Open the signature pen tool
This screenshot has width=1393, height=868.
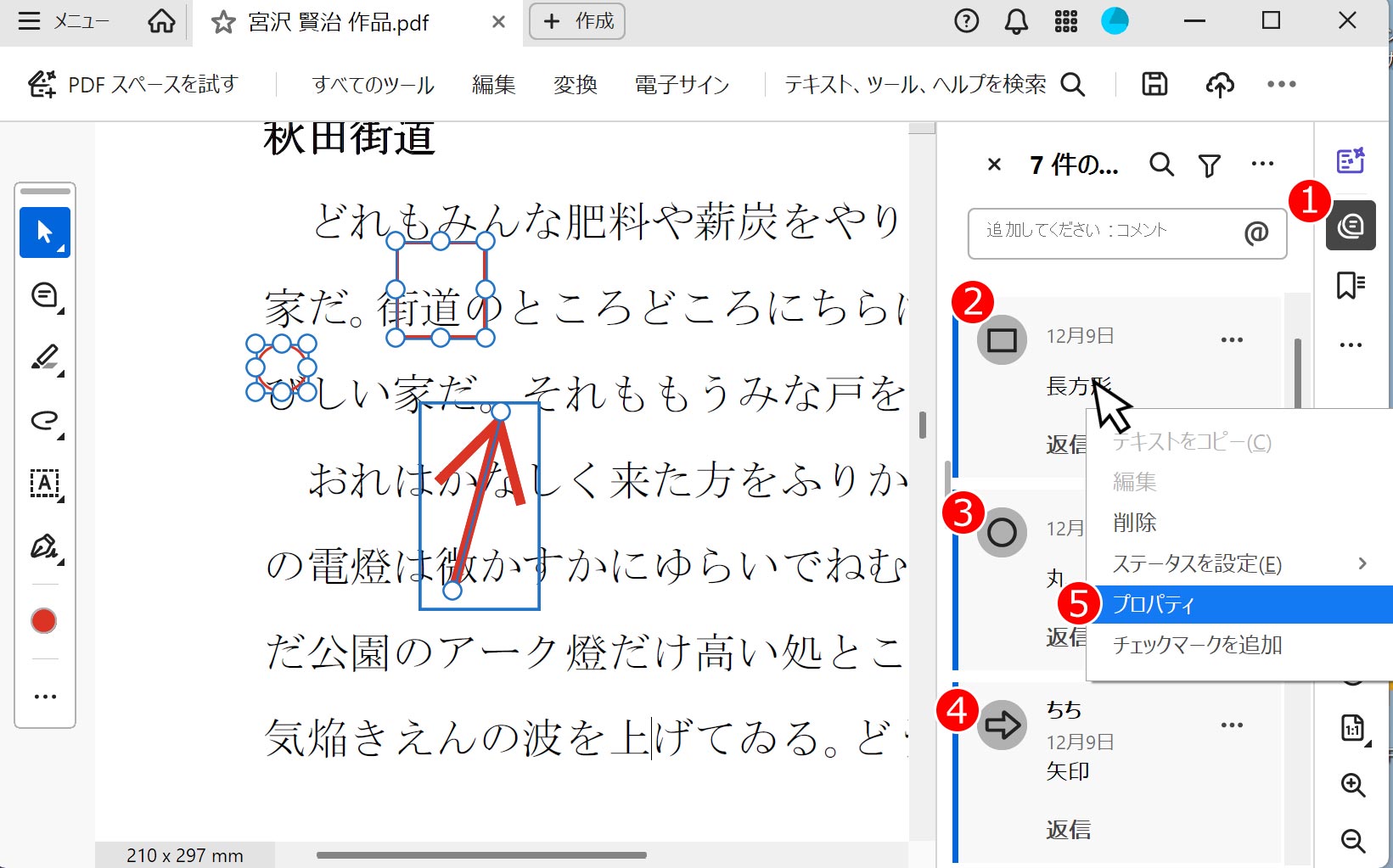(44, 548)
